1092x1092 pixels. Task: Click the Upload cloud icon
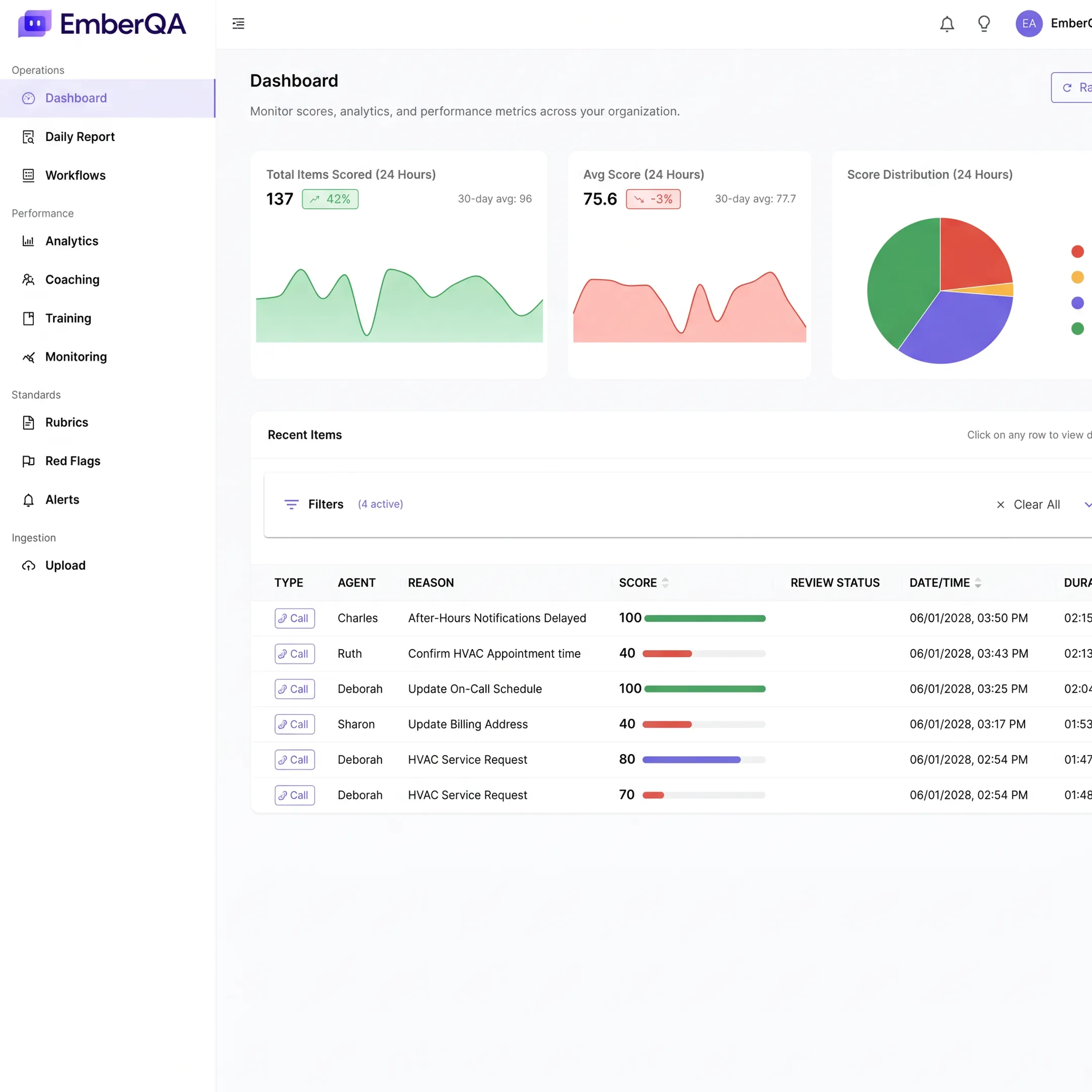click(x=28, y=566)
